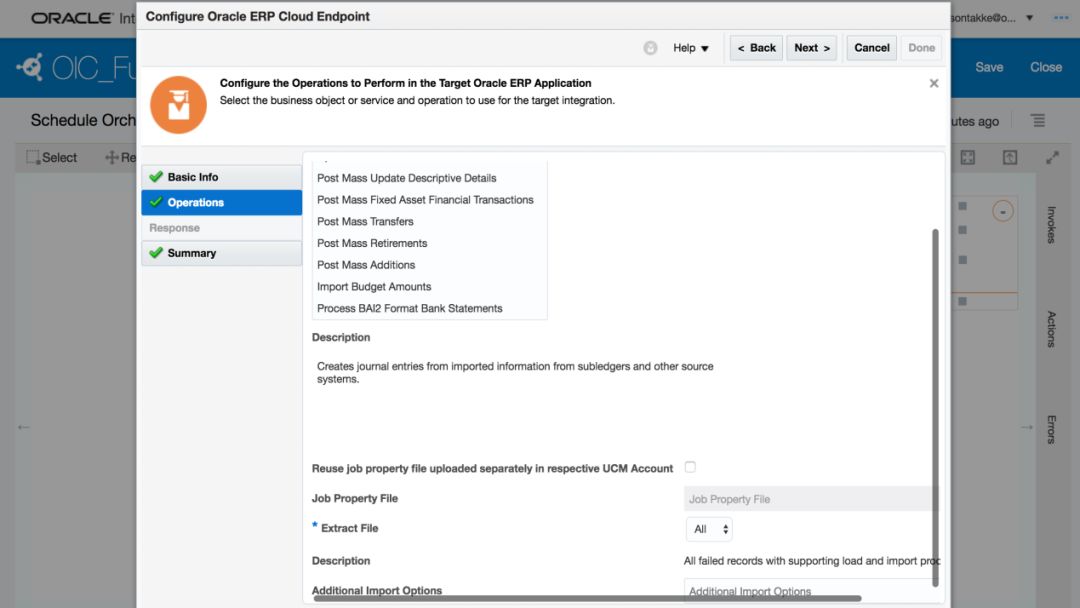The image size is (1080, 608).
Task: Select the Operations wizard step
Action: coord(222,202)
